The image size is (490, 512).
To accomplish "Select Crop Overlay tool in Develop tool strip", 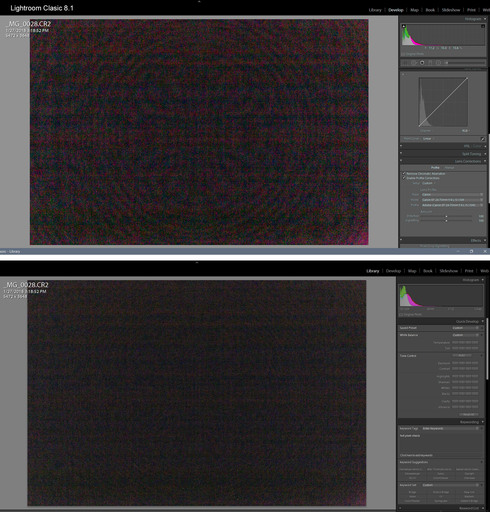I will (x=406, y=63).
